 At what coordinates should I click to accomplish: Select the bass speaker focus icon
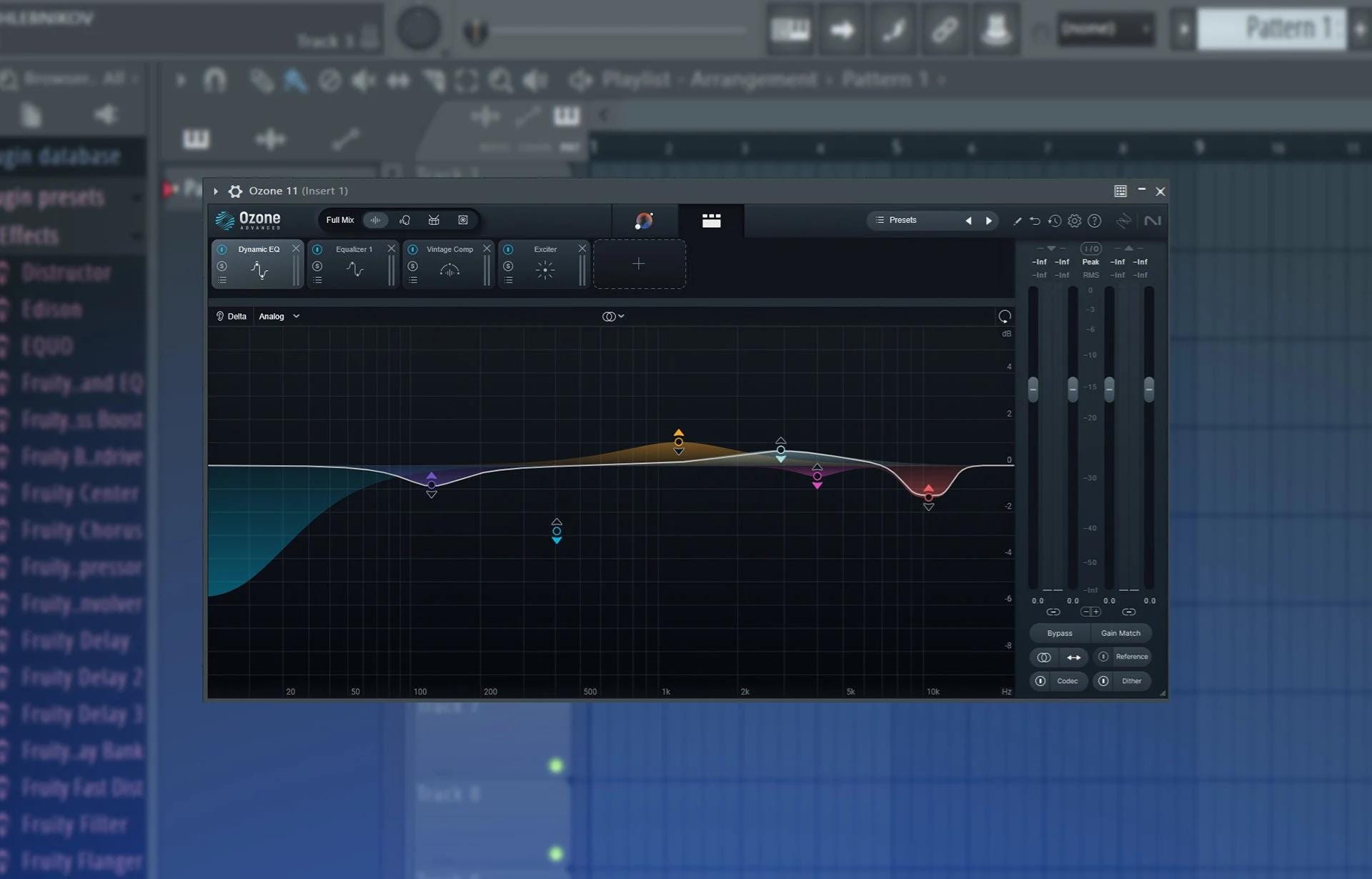463,220
